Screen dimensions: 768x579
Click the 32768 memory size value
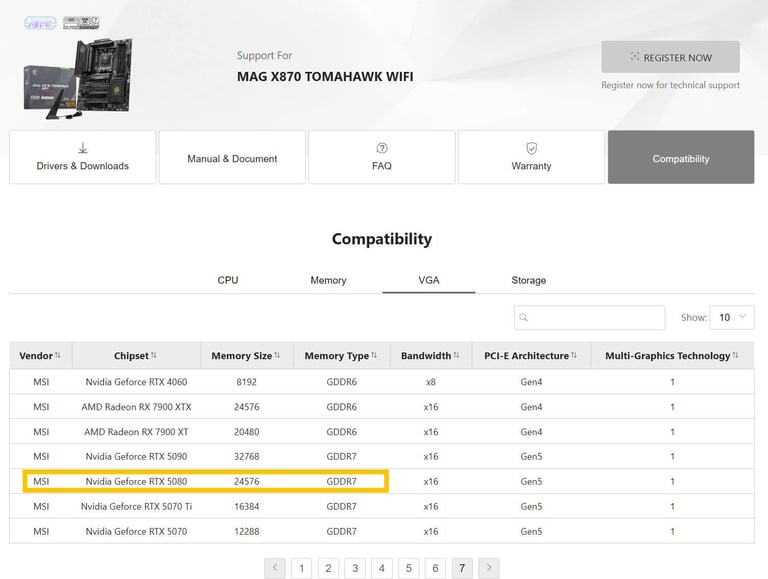pos(246,456)
